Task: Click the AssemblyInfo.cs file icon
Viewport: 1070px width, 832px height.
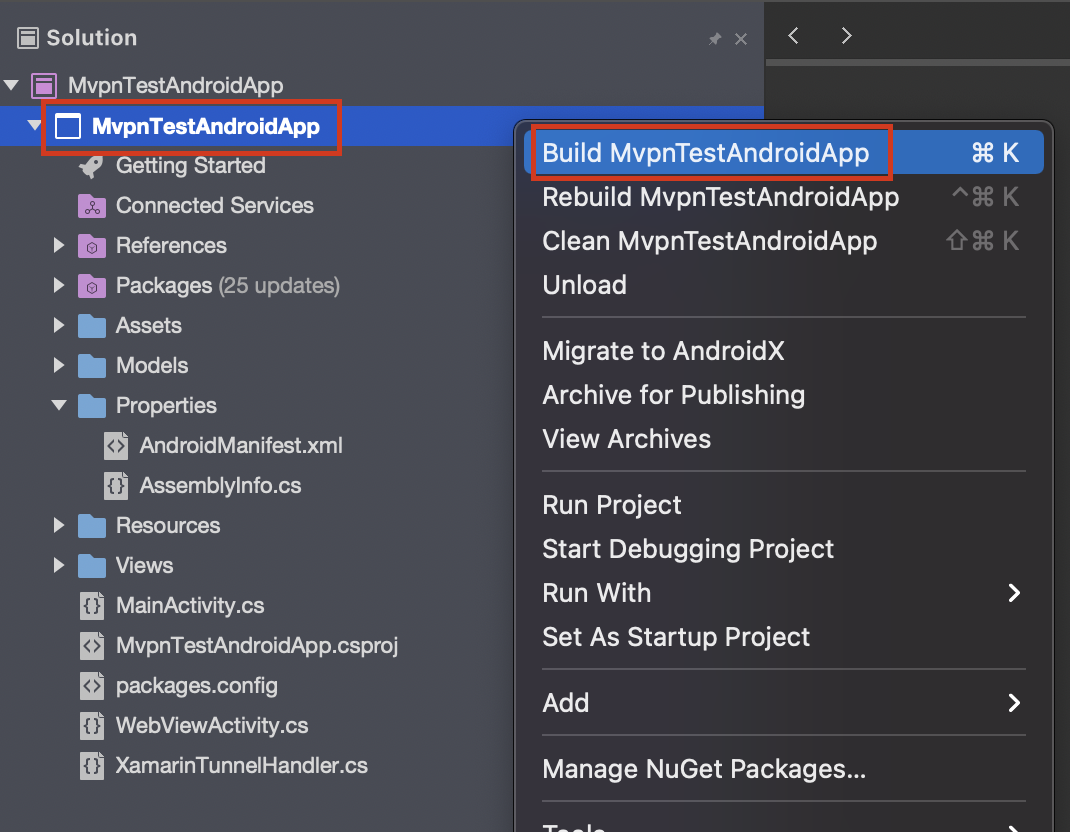Action: coord(116,486)
